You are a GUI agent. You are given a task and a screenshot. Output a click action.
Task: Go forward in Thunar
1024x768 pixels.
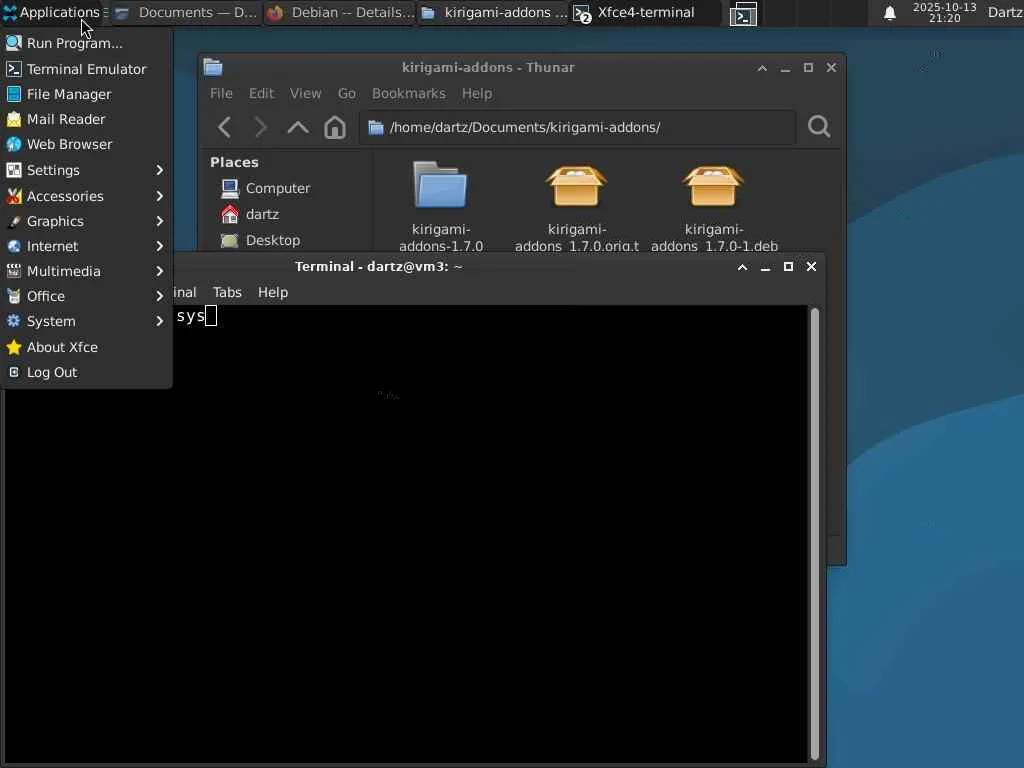point(261,127)
